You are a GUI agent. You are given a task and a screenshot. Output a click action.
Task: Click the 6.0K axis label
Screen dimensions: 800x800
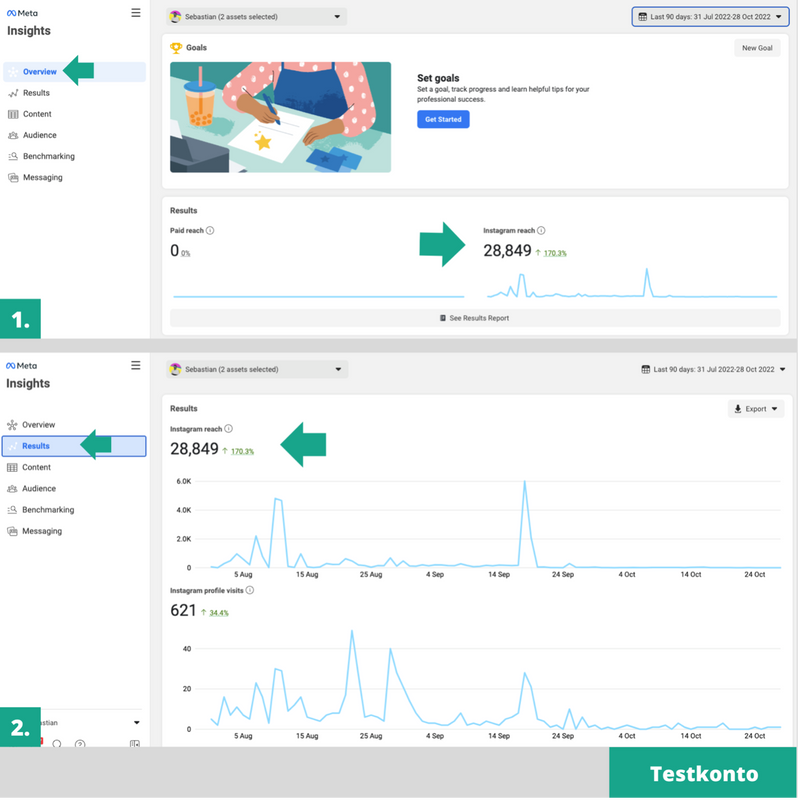184,482
